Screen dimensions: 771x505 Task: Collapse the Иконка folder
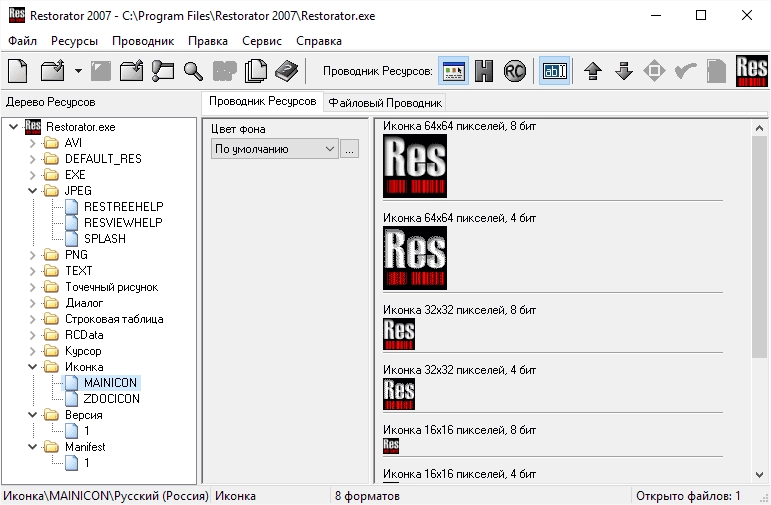click(32, 367)
